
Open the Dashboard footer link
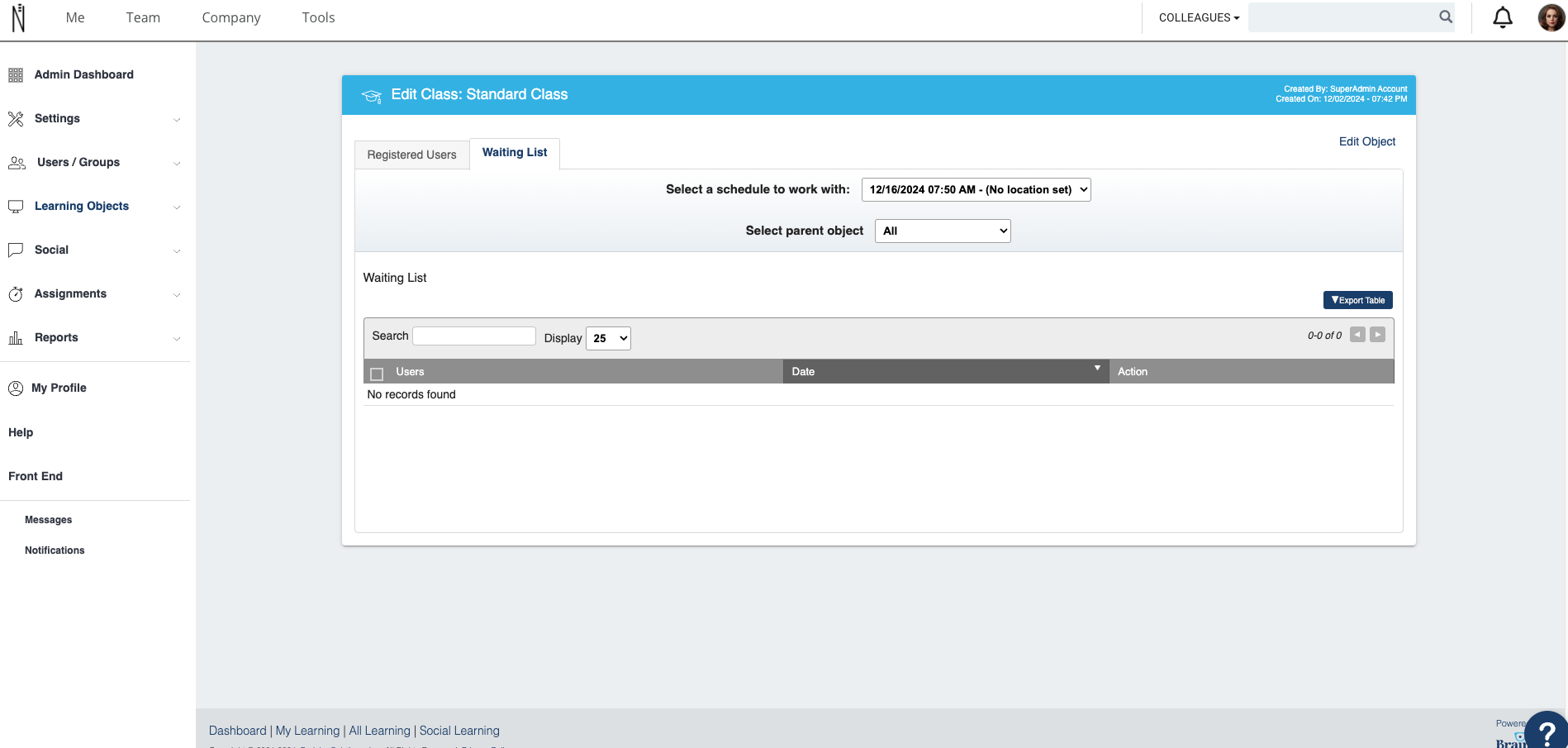[x=238, y=731]
